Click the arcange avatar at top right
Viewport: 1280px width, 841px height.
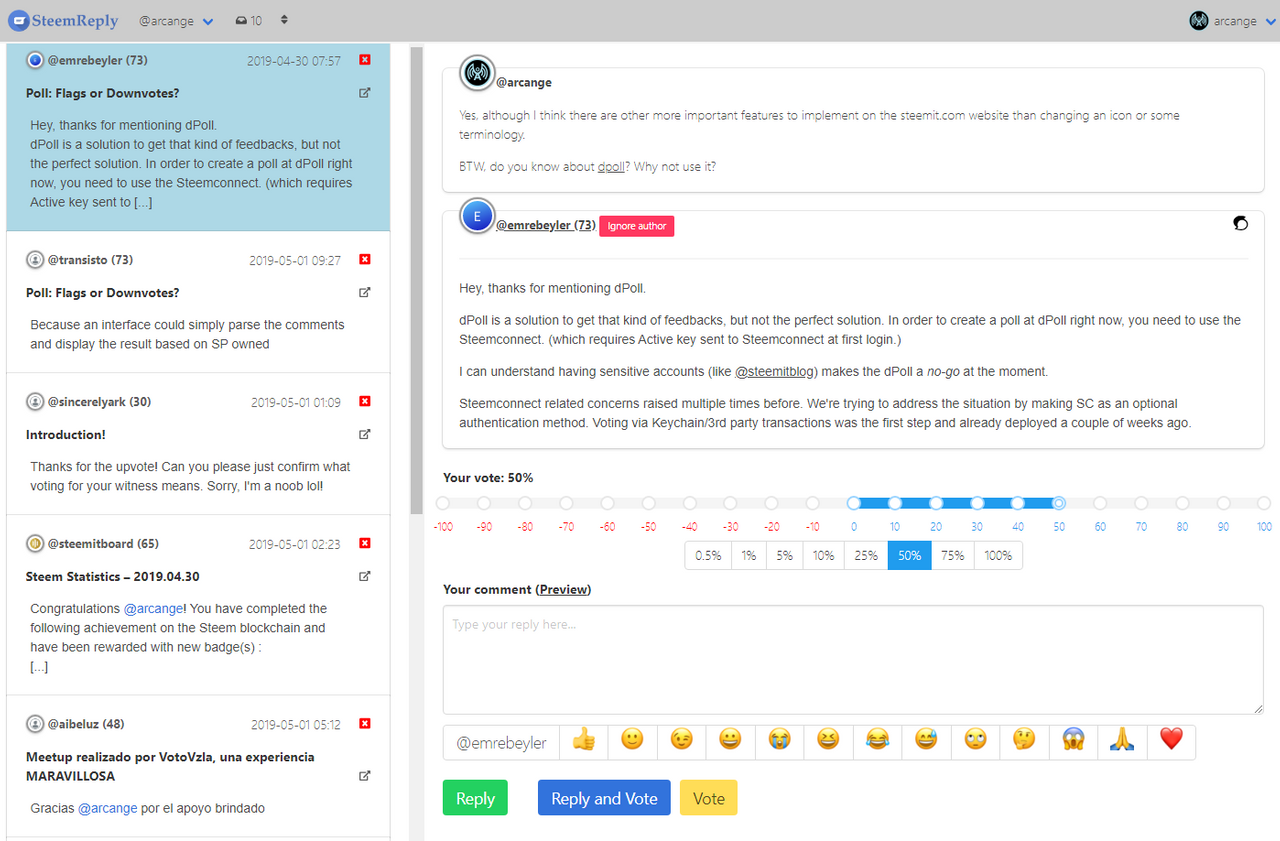pyautogui.click(x=1198, y=20)
